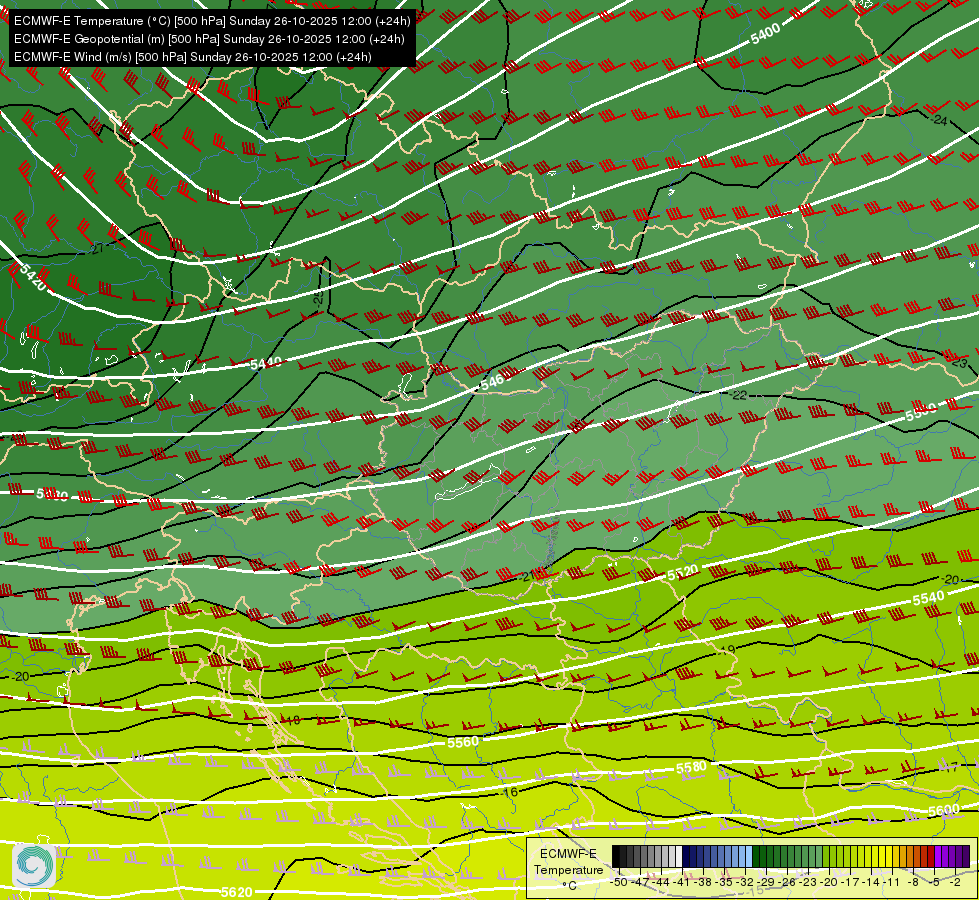This screenshot has height=900, width=979.
Task: Click the swirl weather logo icon
Action: coord(34,864)
